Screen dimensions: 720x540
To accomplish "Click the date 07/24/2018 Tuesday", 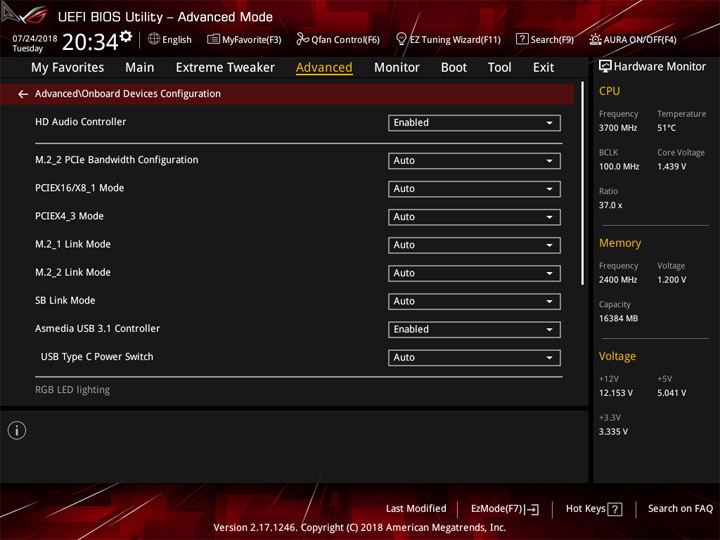I will (x=34, y=43).
